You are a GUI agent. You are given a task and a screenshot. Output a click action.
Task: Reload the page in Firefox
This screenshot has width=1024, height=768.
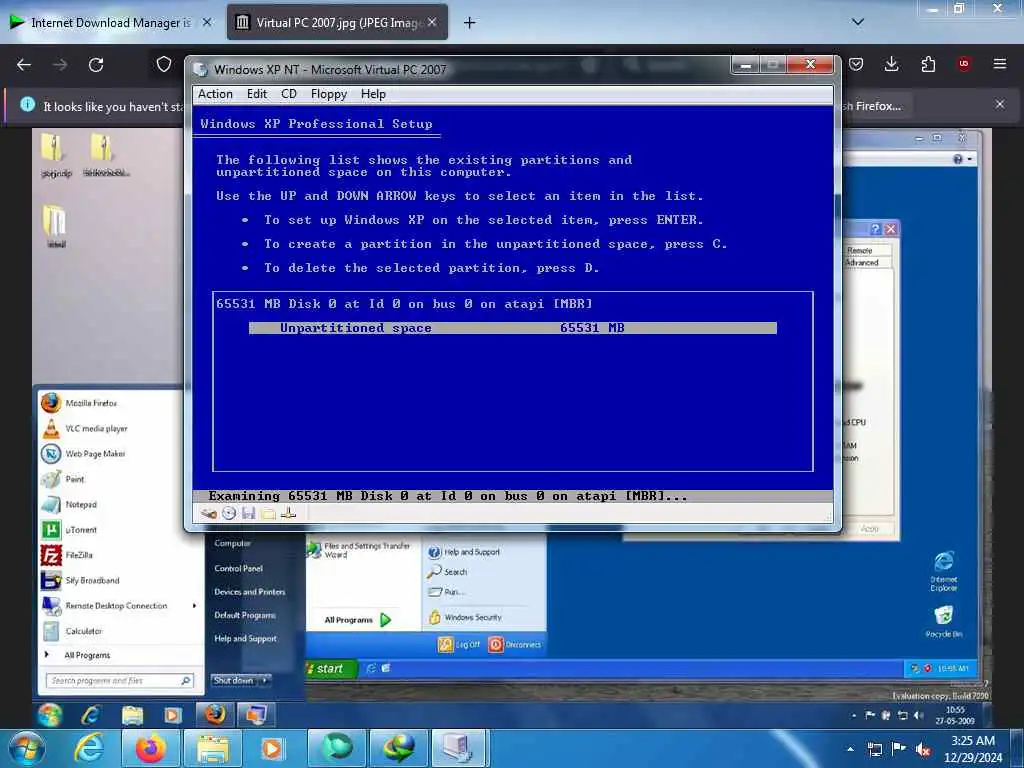pos(96,65)
